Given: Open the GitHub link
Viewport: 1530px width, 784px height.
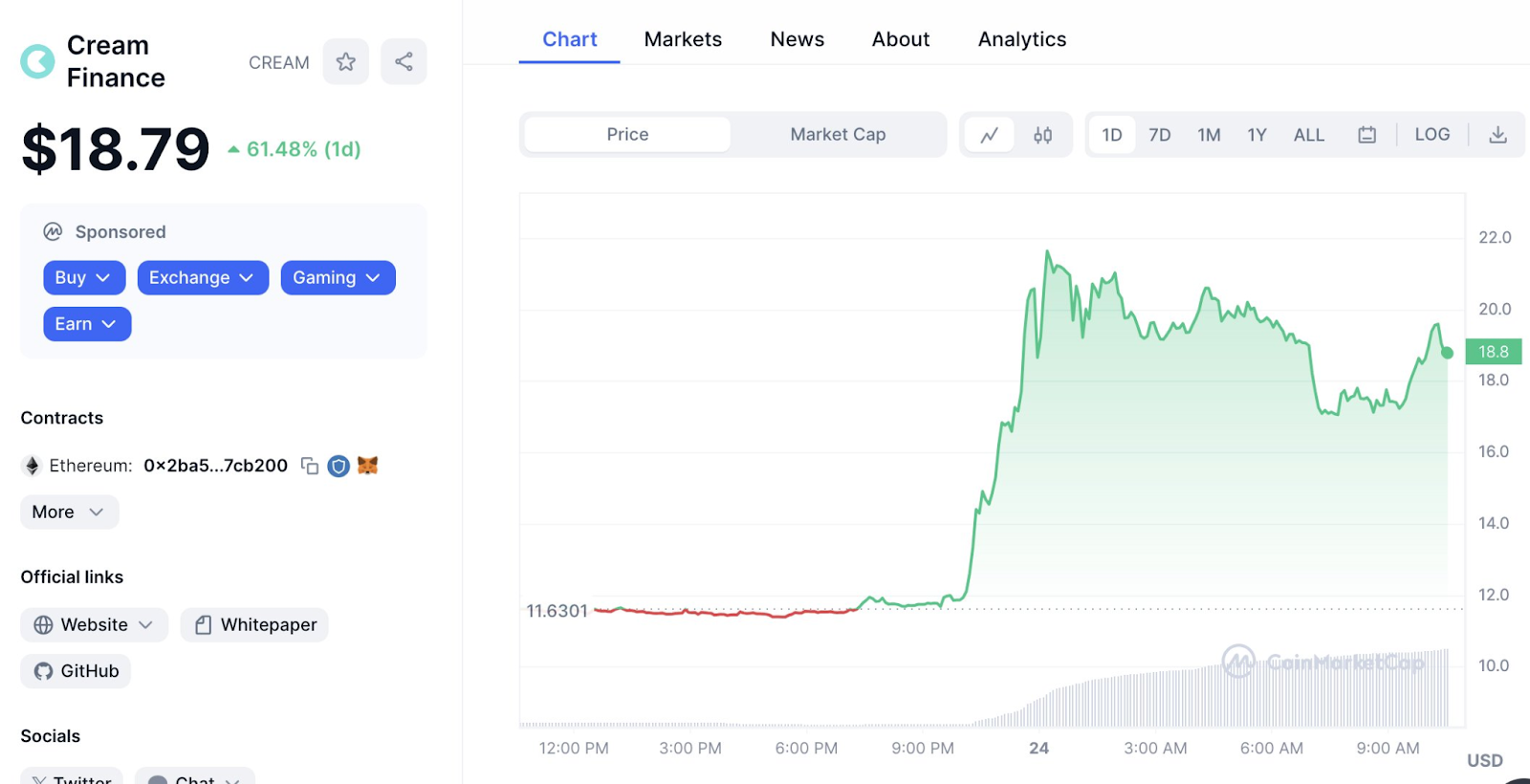Looking at the screenshot, I should [x=76, y=671].
